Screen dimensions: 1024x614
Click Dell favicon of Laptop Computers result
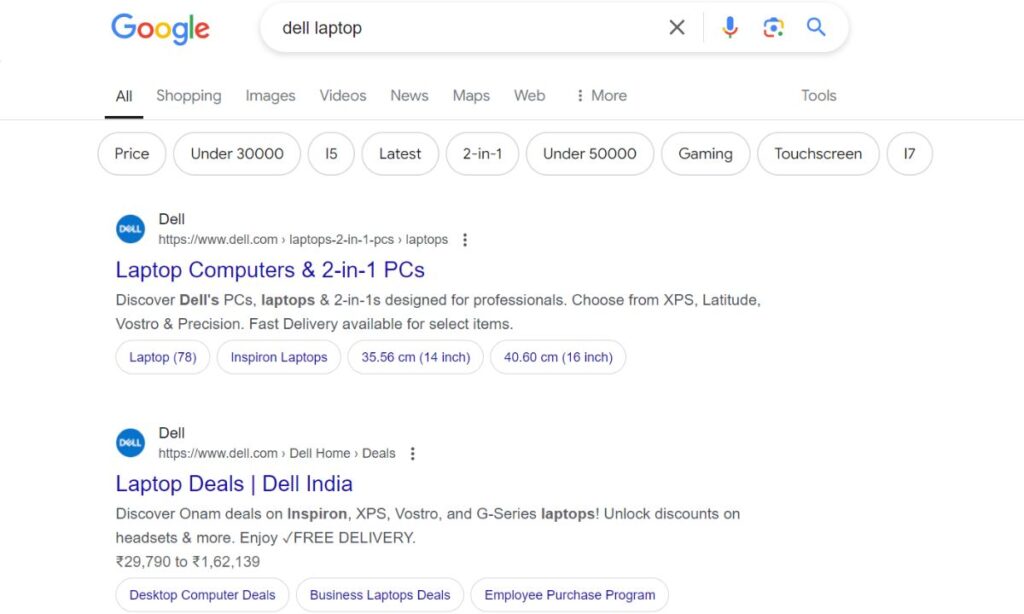pyautogui.click(x=131, y=229)
